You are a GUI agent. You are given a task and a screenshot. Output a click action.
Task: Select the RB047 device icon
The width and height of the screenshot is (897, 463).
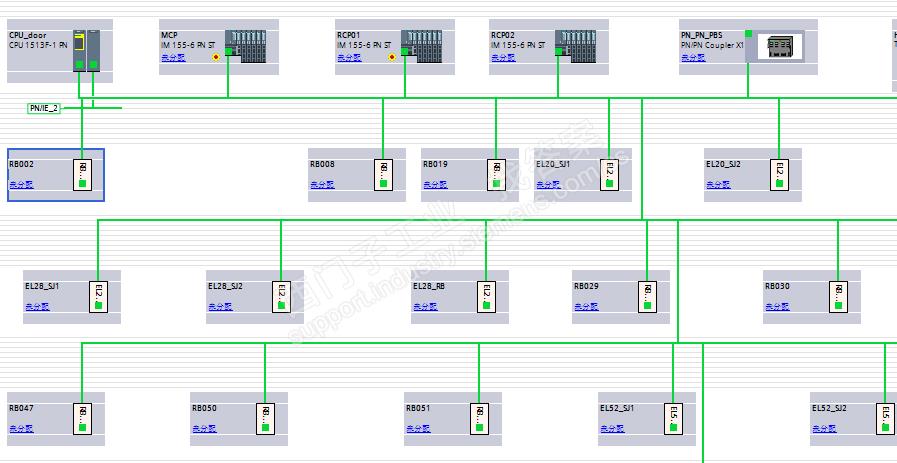pos(82,419)
